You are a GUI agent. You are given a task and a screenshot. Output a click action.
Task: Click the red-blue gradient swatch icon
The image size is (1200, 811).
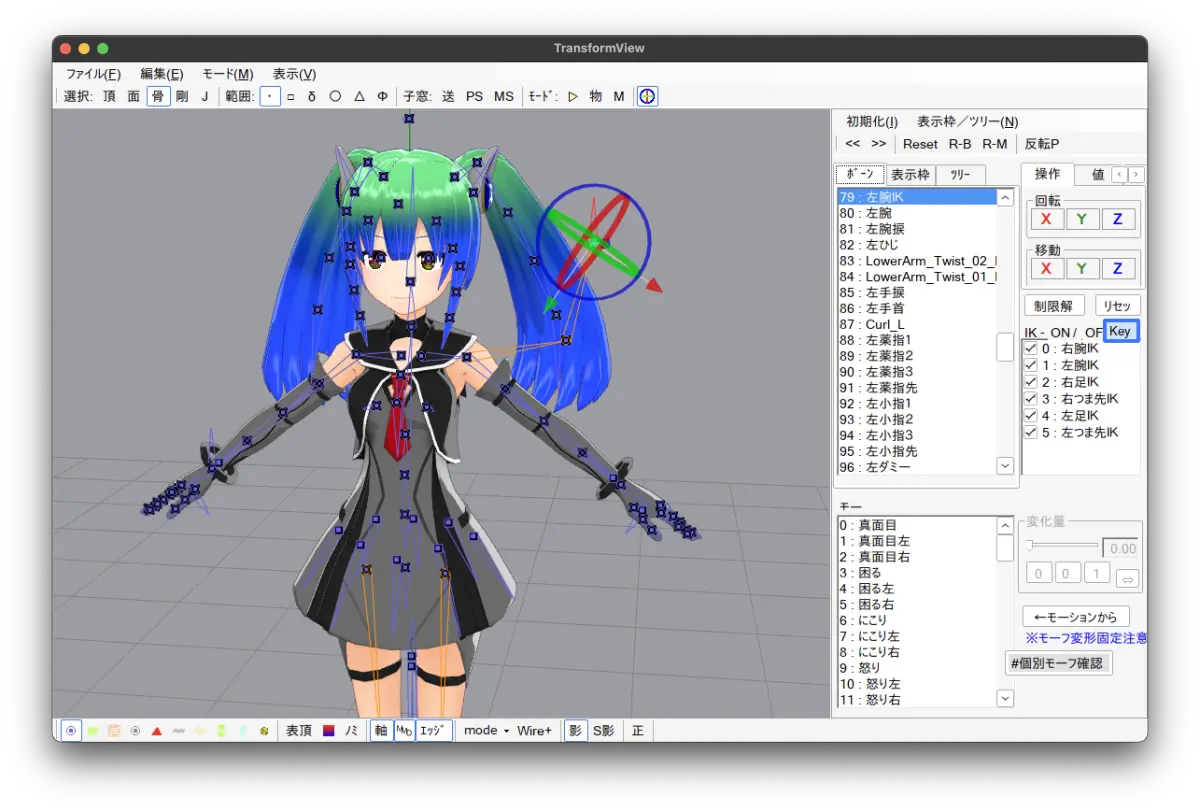click(x=328, y=731)
